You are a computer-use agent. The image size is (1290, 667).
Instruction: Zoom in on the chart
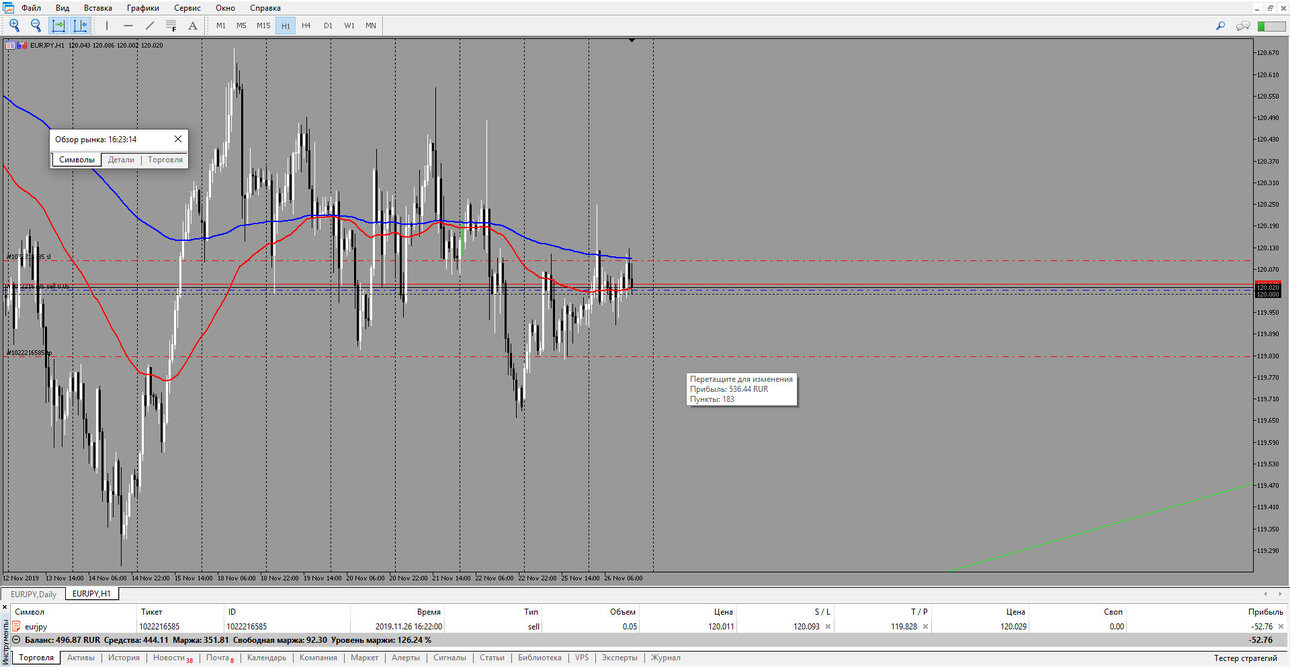click(x=15, y=25)
